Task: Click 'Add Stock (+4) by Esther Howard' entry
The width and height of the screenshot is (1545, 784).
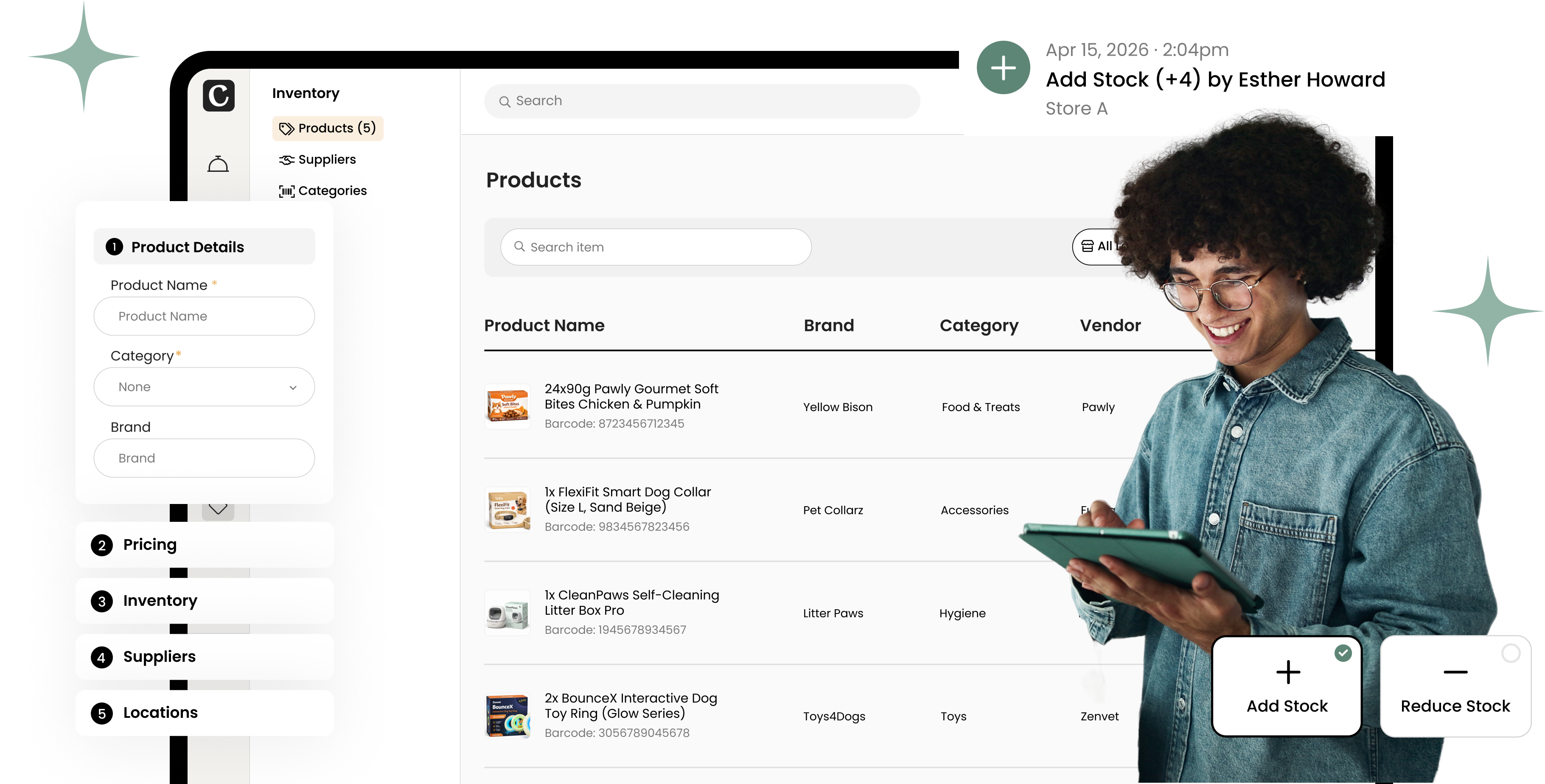Action: pos(1215,79)
